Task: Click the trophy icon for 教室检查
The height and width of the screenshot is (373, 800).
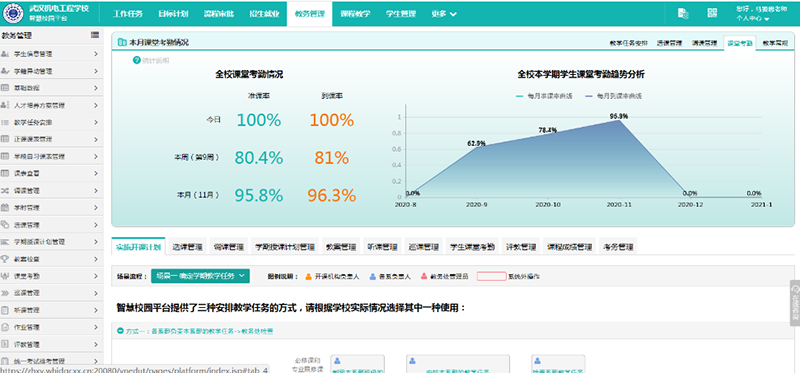Action: 5,259
